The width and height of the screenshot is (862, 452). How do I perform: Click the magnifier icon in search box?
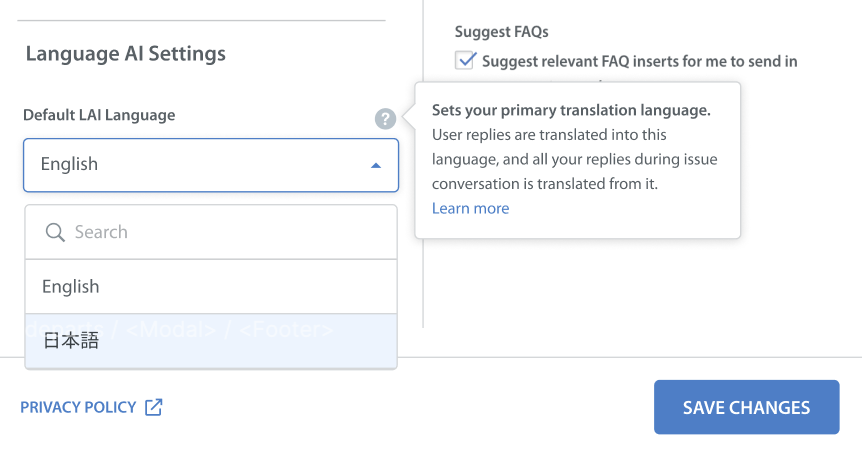pyautogui.click(x=56, y=232)
